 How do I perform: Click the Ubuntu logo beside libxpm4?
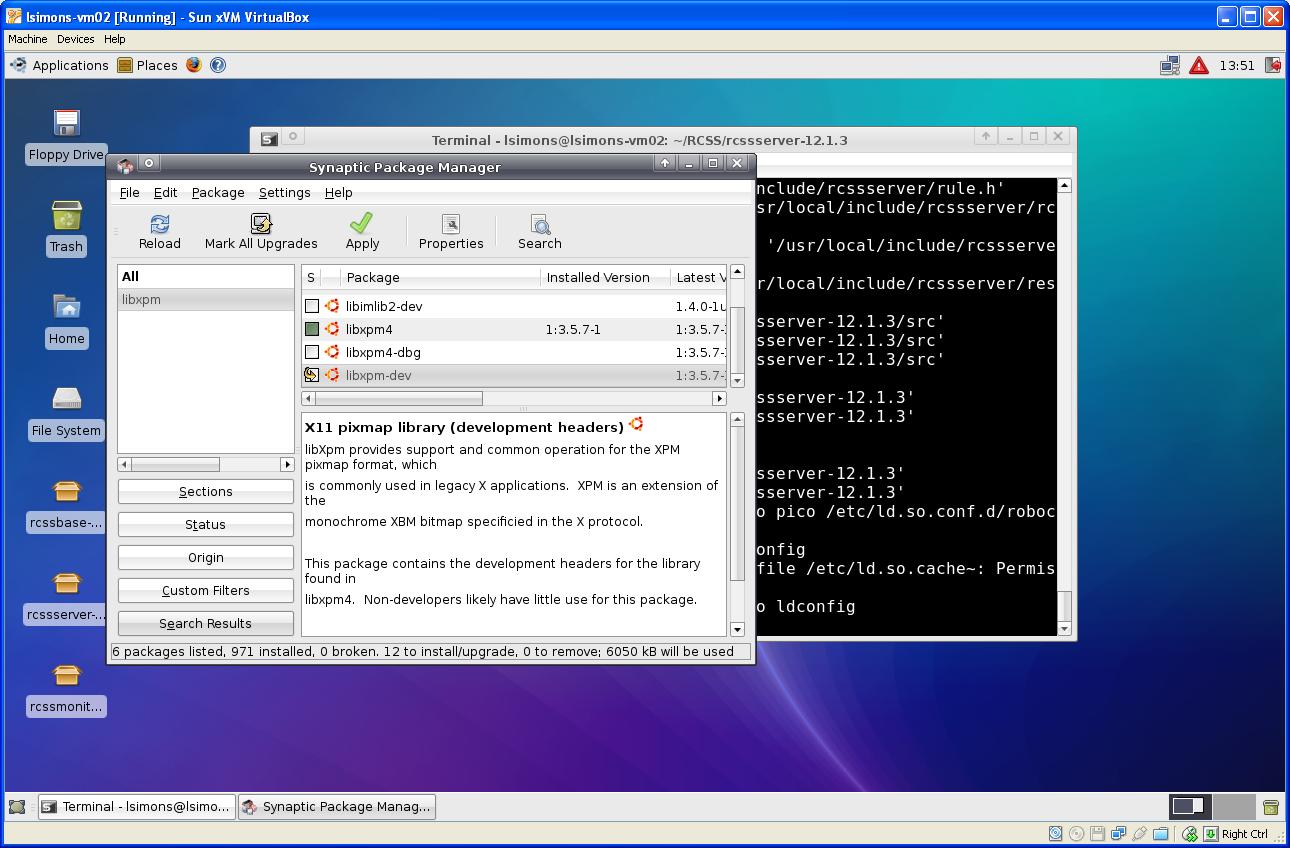pos(332,329)
